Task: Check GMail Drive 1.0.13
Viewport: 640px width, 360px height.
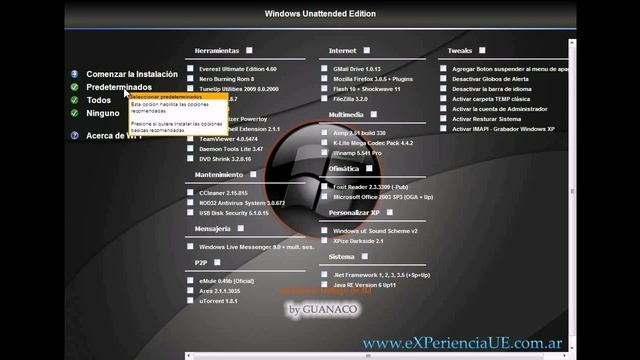Action: coord(324,69)
